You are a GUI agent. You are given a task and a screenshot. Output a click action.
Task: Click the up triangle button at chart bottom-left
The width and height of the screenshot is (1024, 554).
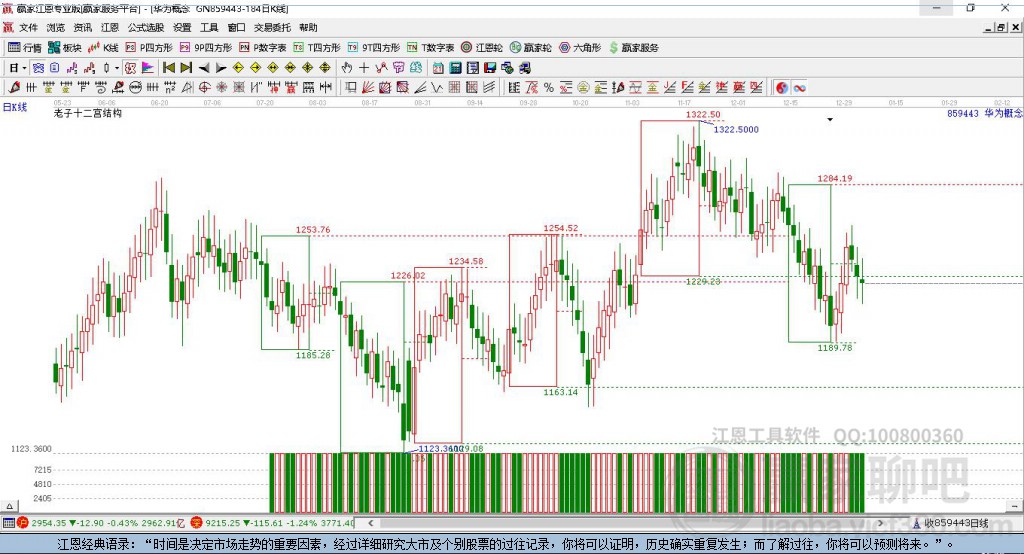tap(9, 506)
